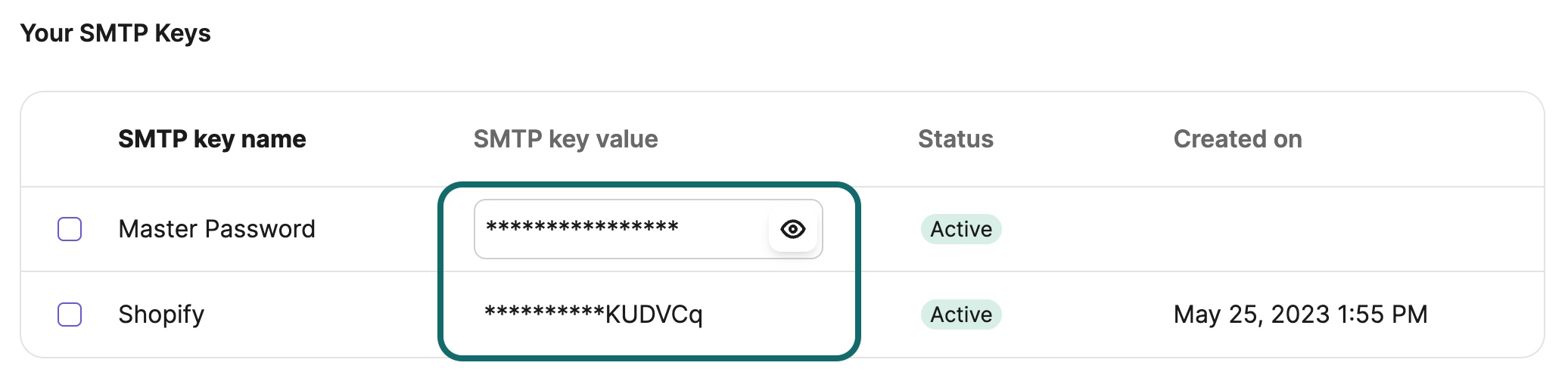
Task: Click the Active badge for Master Password
Action: (961, 229)
